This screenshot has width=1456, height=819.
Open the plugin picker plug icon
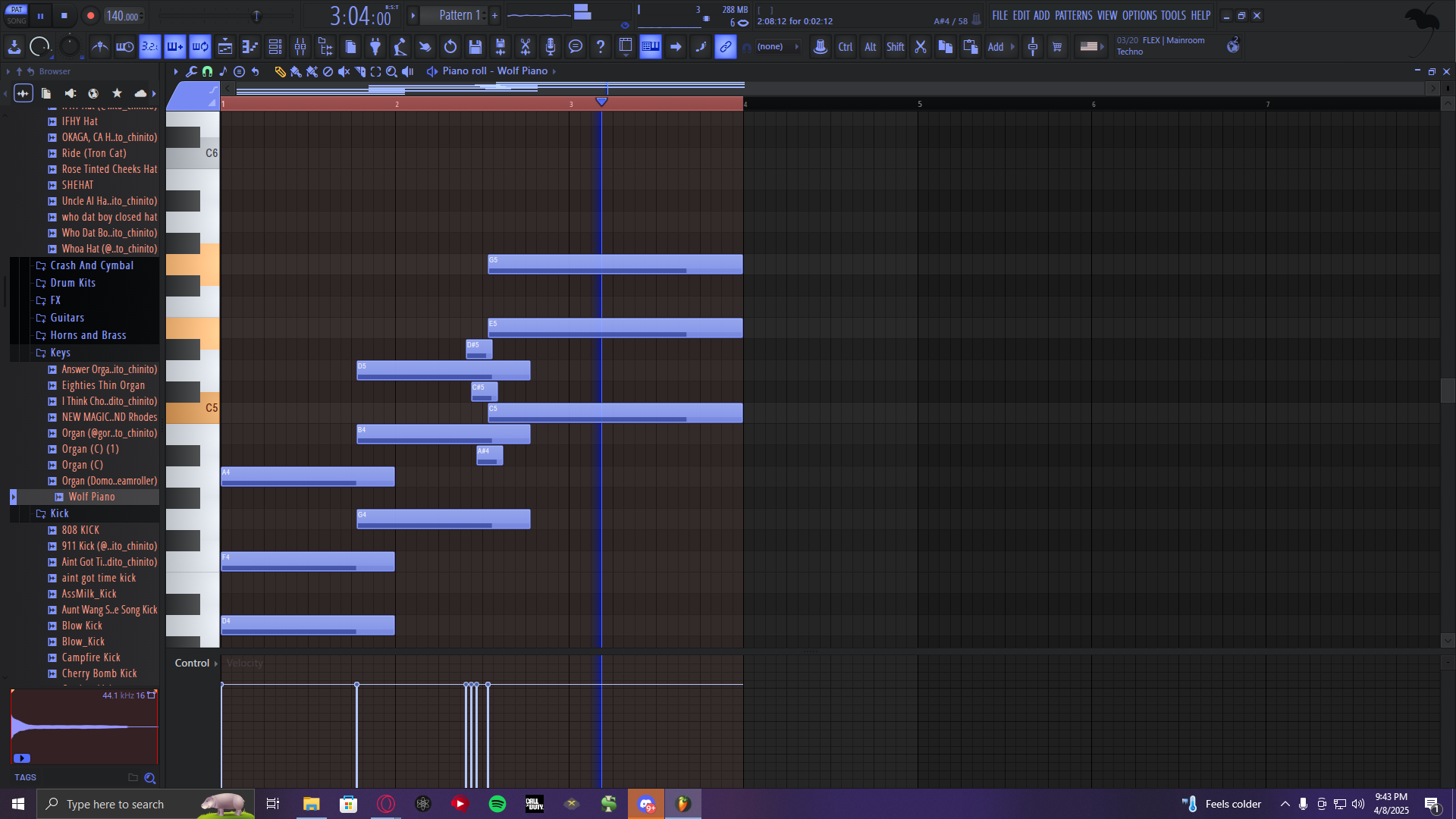(375, 47)
